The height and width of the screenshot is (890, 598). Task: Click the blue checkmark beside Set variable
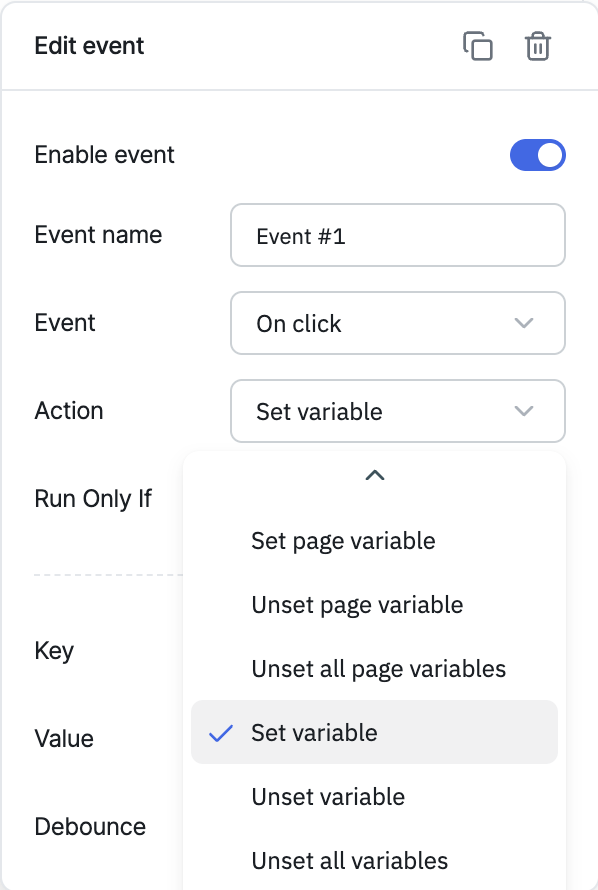point(221,733)
